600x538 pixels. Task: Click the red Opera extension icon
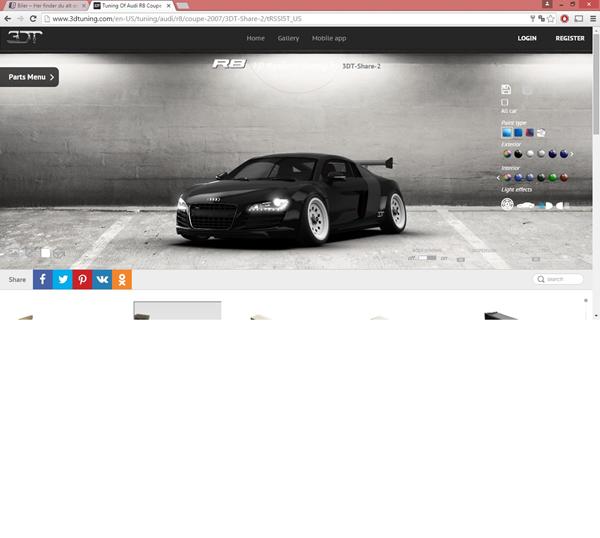coord(564,18)
